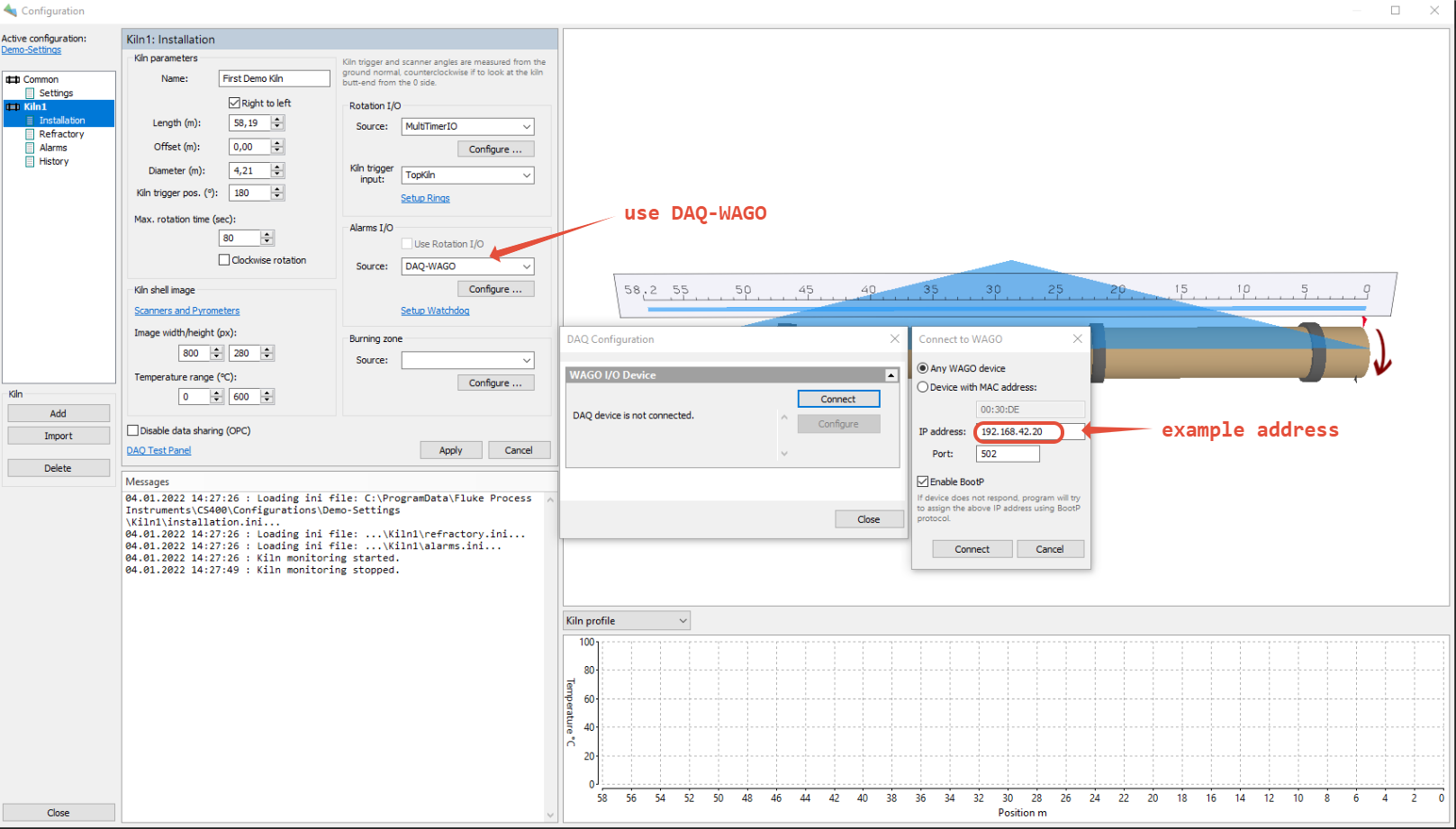1456x829 pixels.
Task: Toggle Disable data sharing (OPC) checkbox
Action: point(133,430)
